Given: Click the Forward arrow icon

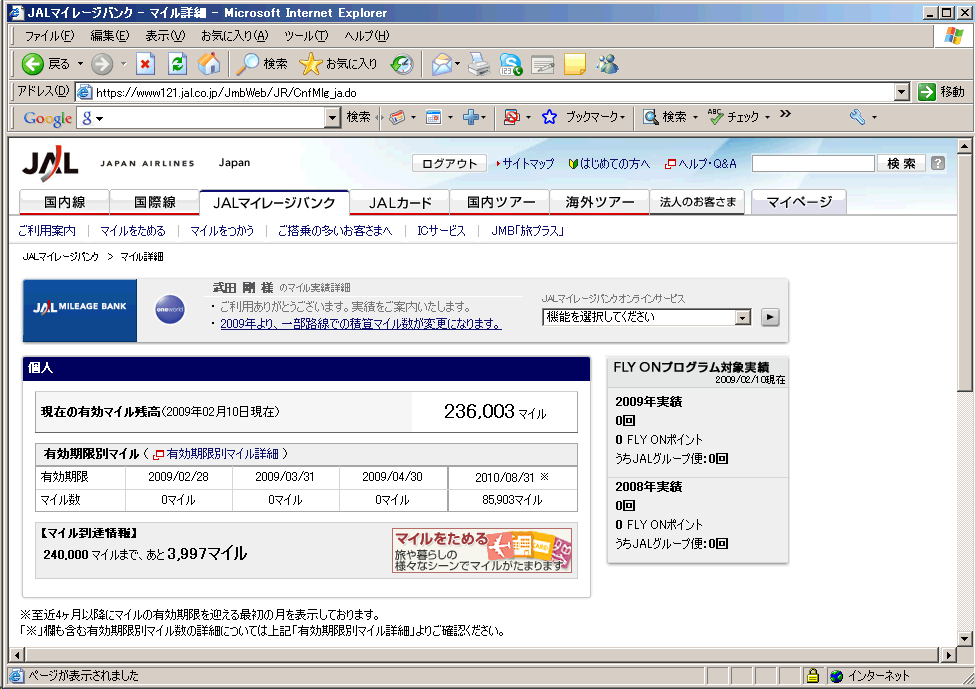Looking at the screenshot, I should coord(101,63).
